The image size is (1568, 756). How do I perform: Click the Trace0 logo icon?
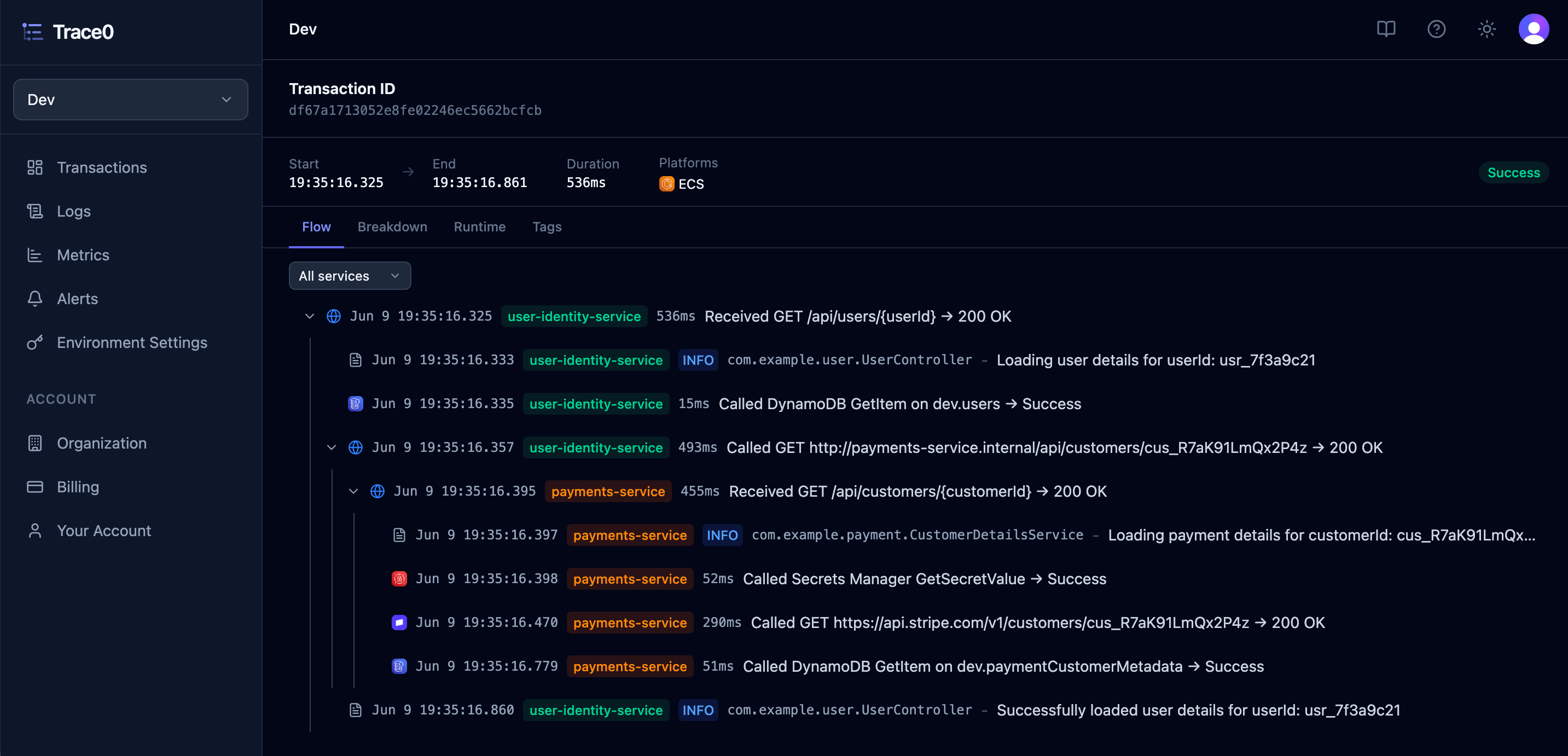(x=33, y=32)
